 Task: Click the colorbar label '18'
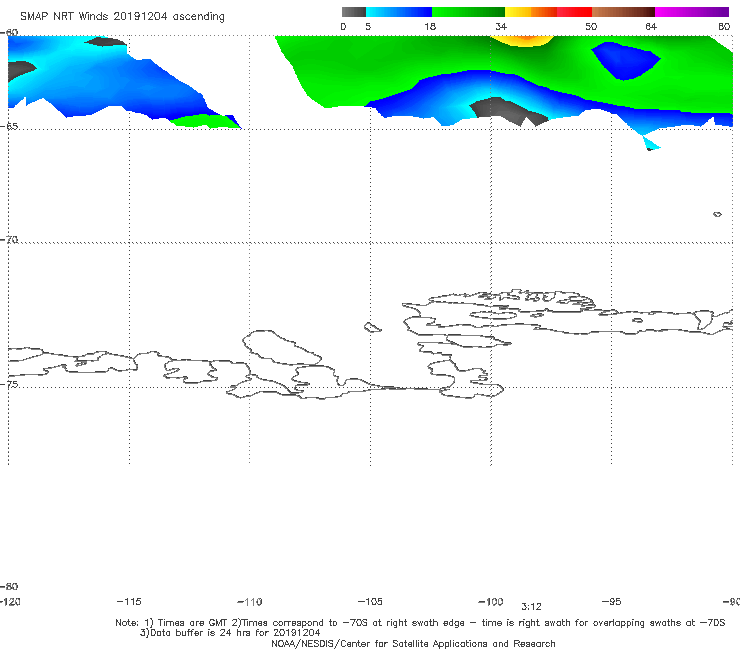[x=430, y=26]
